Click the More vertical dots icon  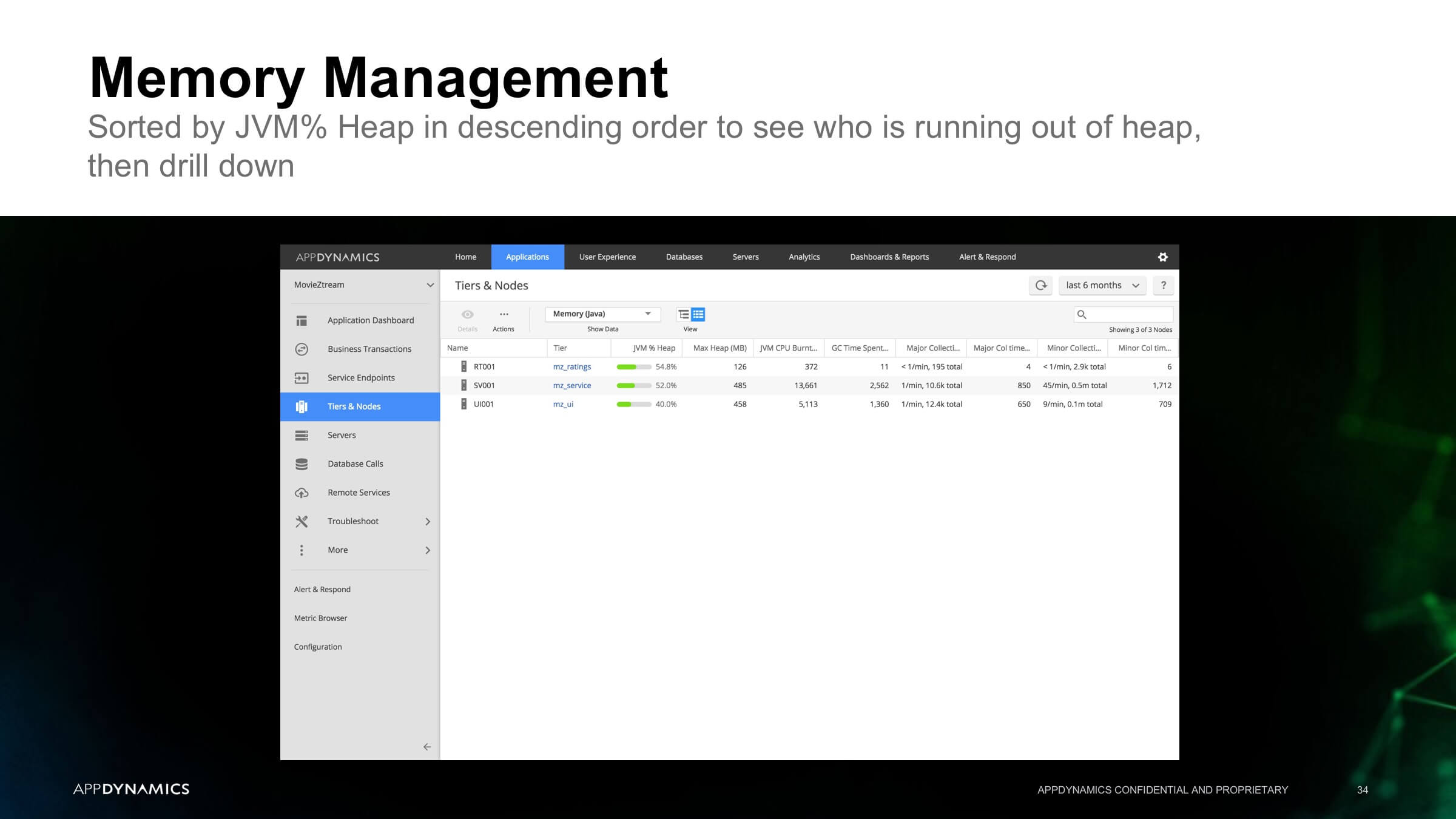[x=302, y=550]
